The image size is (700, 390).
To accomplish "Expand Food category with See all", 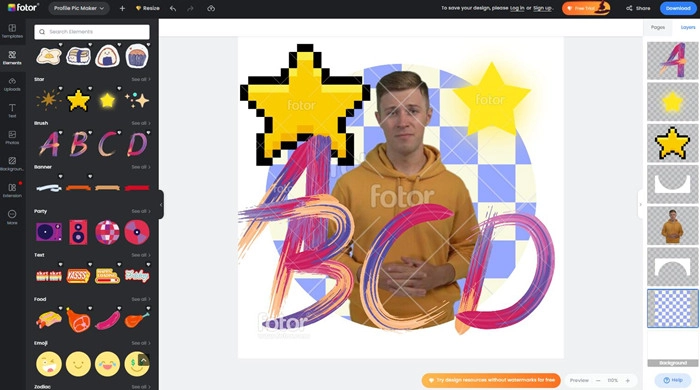I will click(141, 299).
